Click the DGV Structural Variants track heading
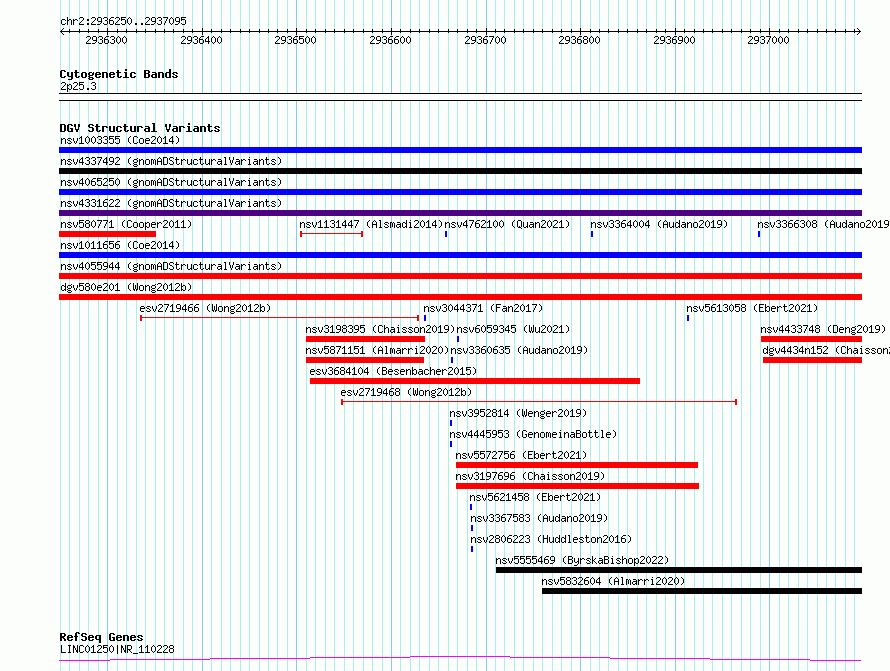890x671 pixels. click(140, 128)
